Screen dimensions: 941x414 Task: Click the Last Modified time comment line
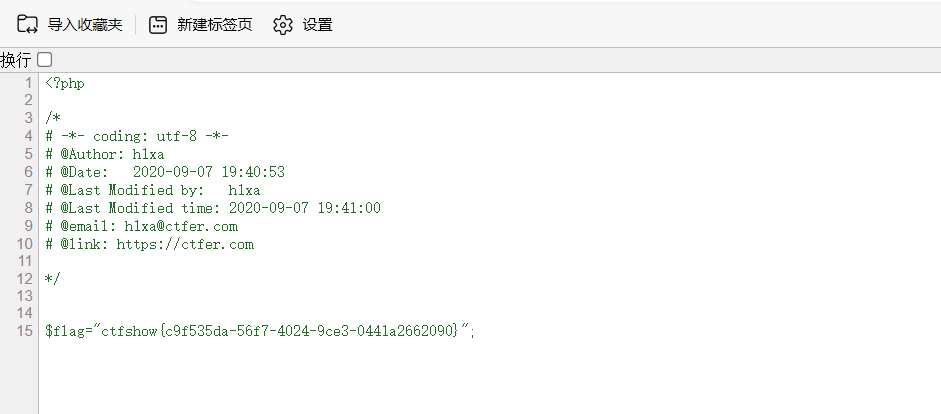[x=213, y=208]
